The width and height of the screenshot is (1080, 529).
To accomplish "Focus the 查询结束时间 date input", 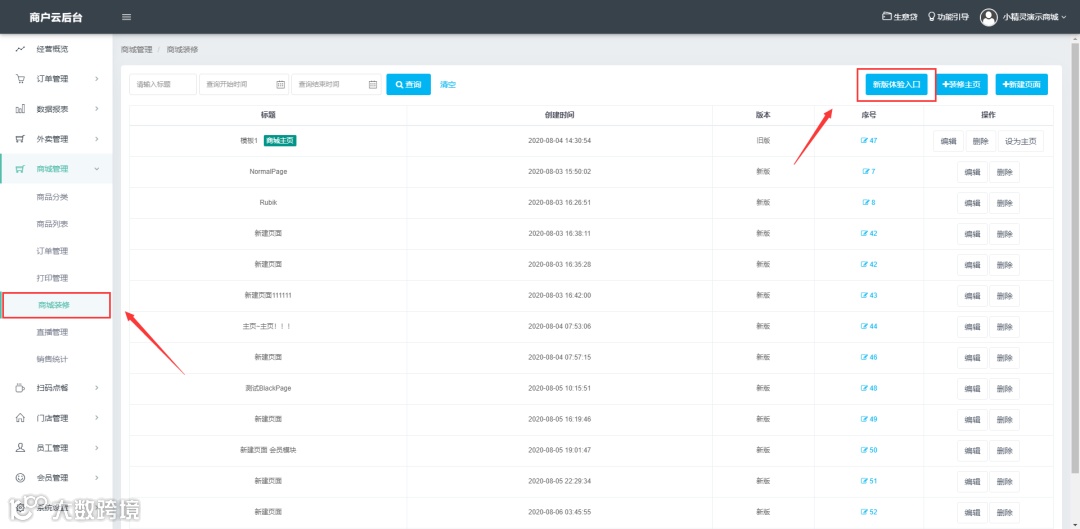I will tap(336, 85).
